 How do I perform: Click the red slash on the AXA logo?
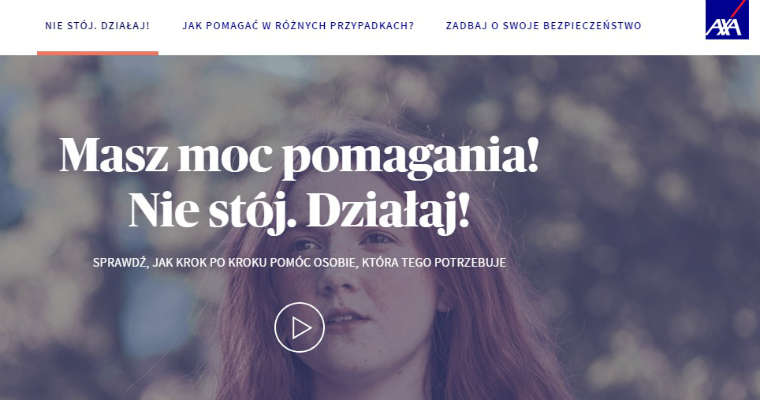coord(737,10)
